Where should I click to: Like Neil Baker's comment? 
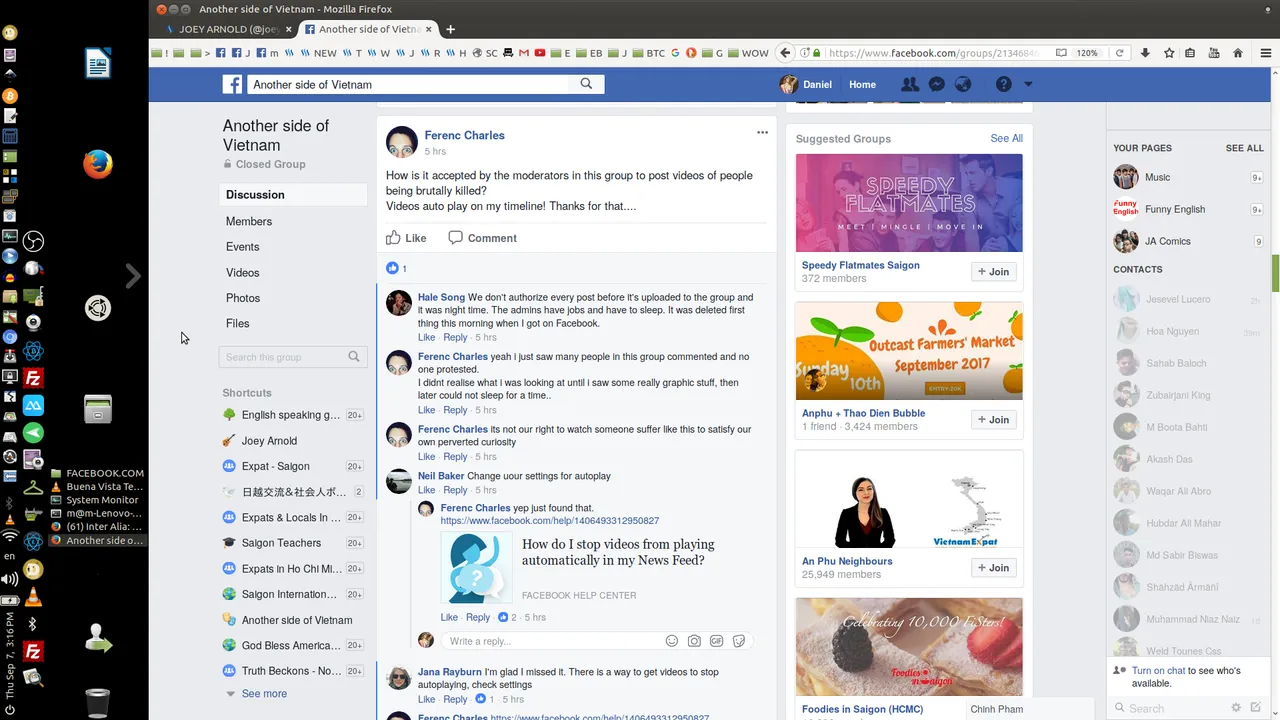(x=426, y=490)
